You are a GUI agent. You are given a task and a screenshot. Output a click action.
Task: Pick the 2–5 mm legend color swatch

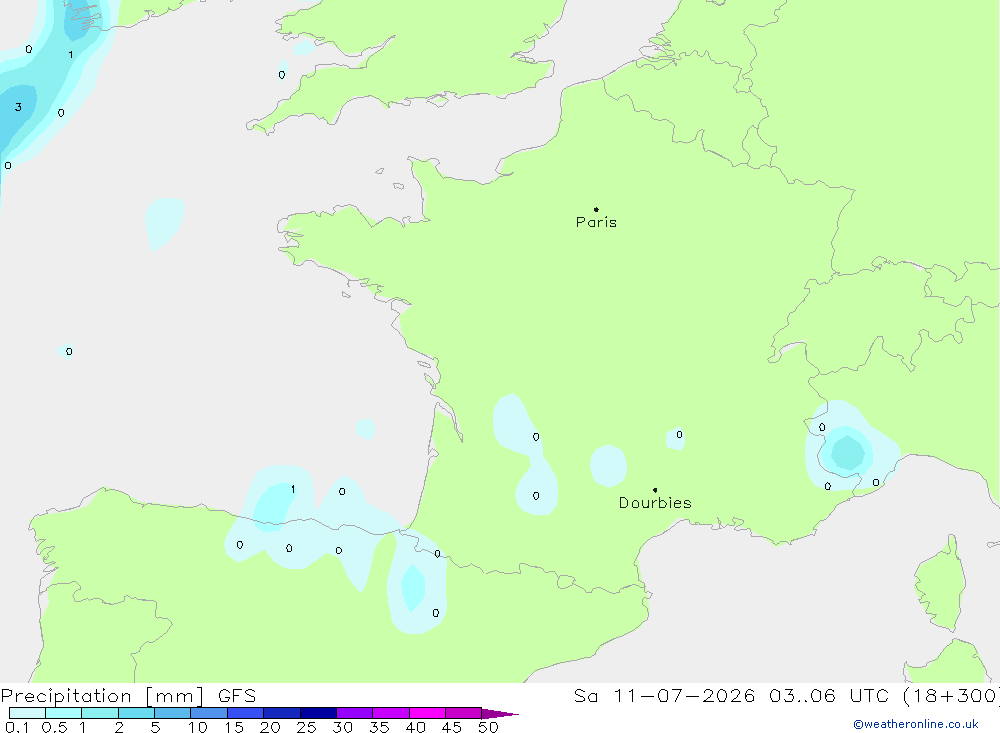click(x=136, y=713)
